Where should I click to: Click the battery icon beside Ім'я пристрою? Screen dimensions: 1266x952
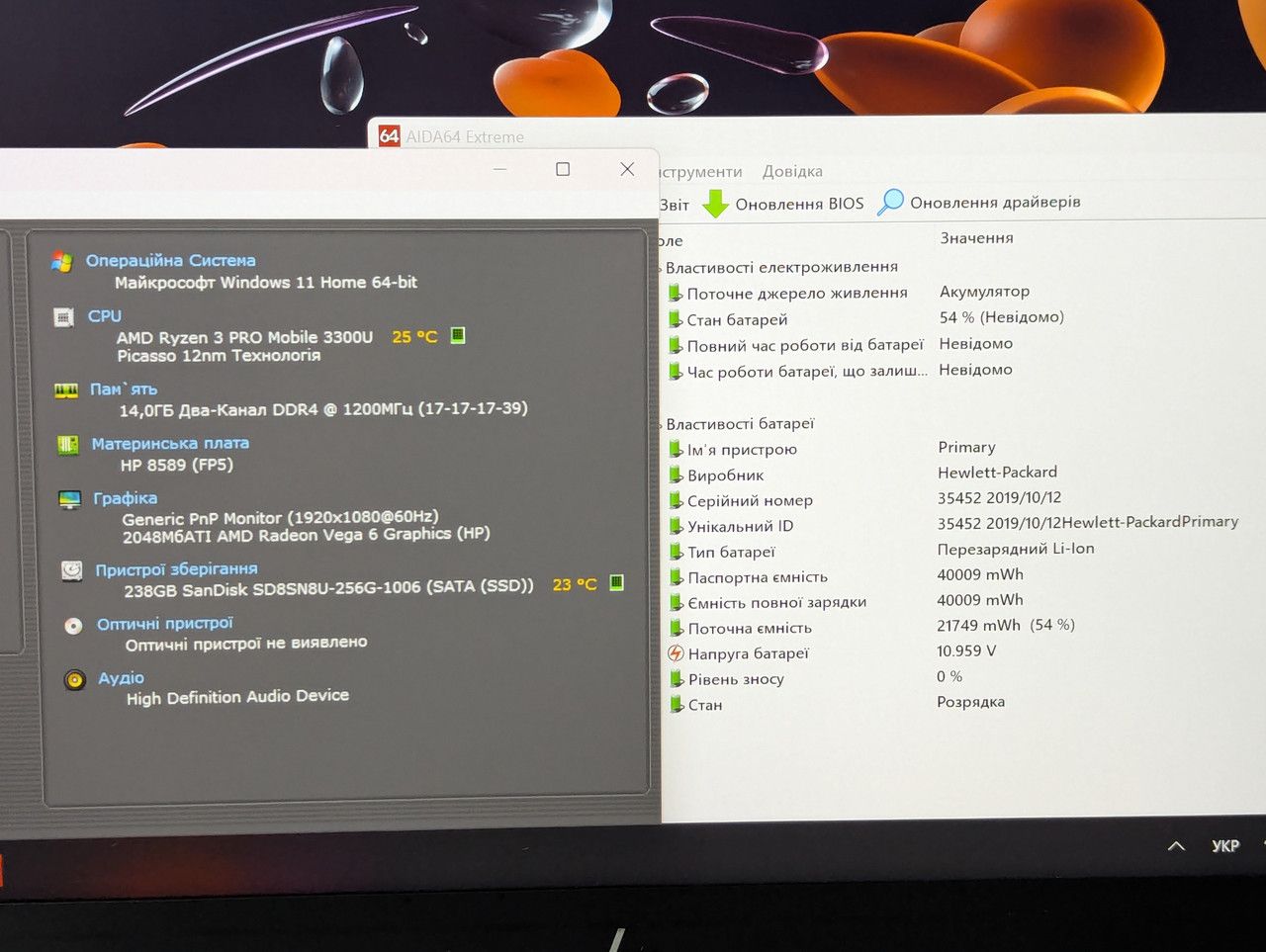click(x=677, y=449)
